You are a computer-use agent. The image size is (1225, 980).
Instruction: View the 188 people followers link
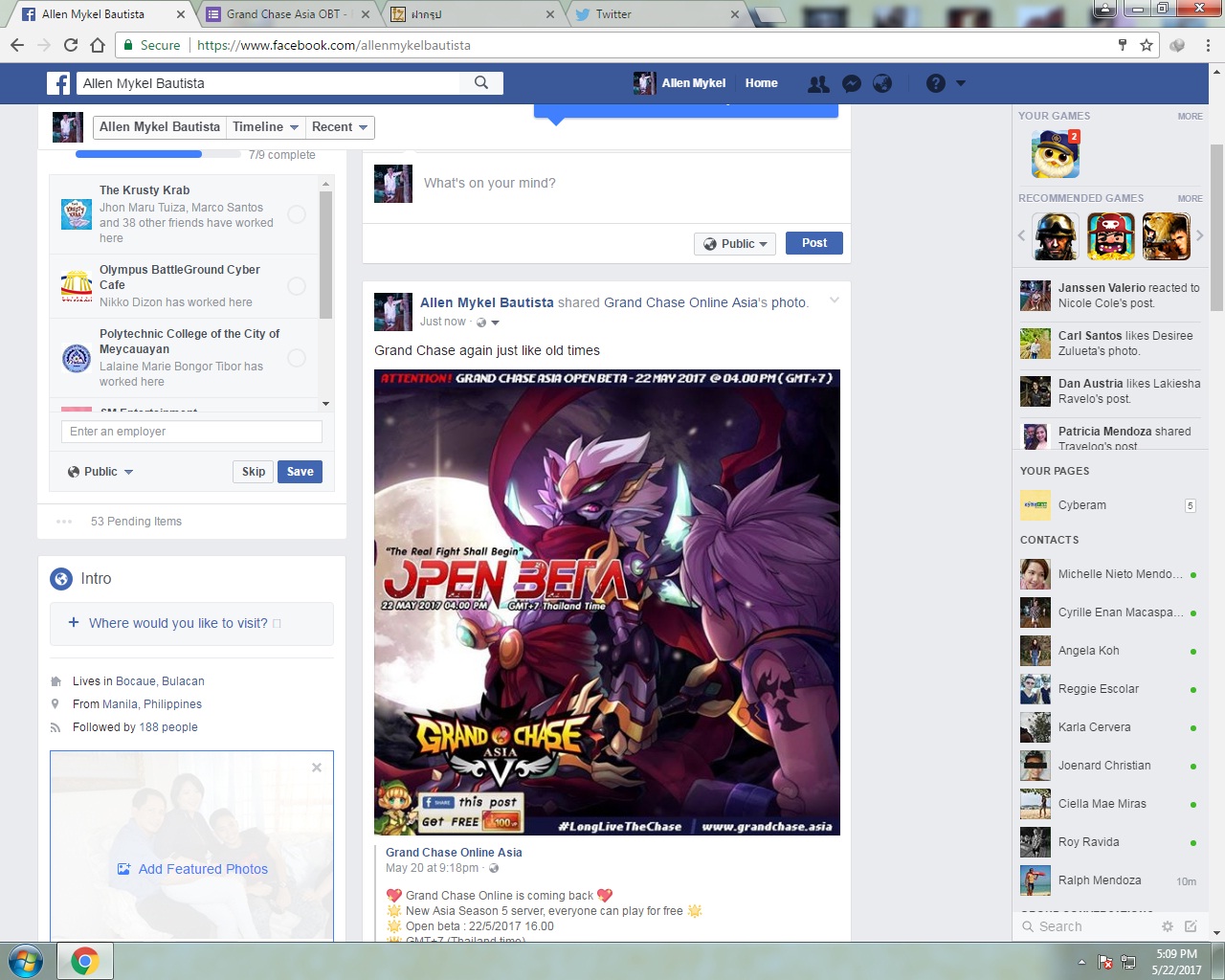coord(168,727)
